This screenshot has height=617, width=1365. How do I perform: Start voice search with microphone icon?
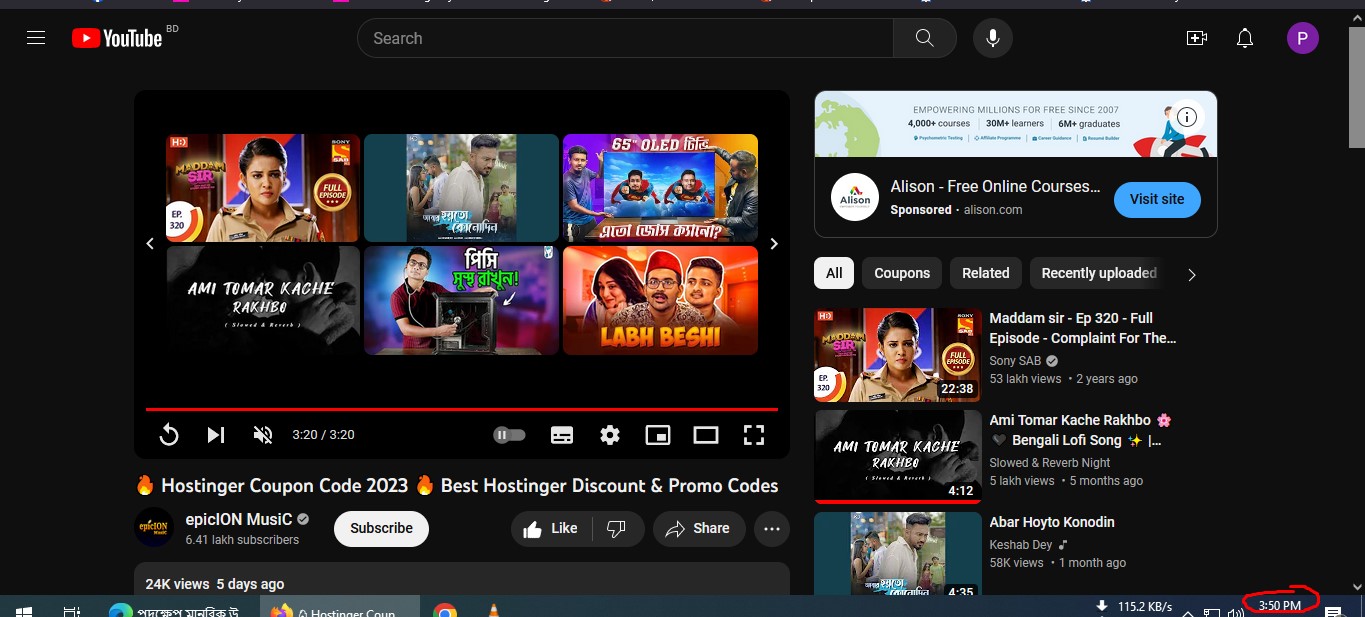click(x=992, y=38)
